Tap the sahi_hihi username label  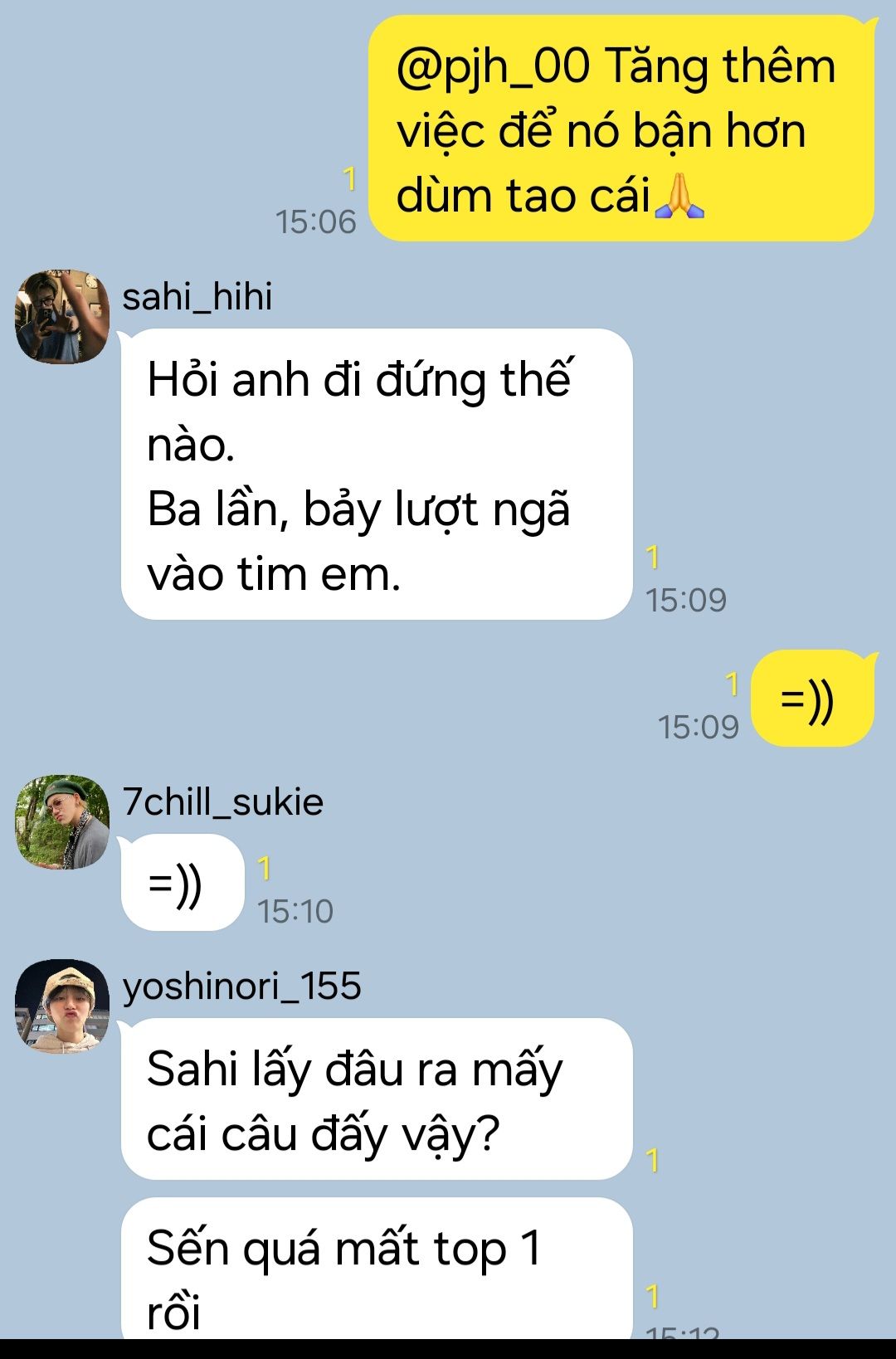(197, 297)
